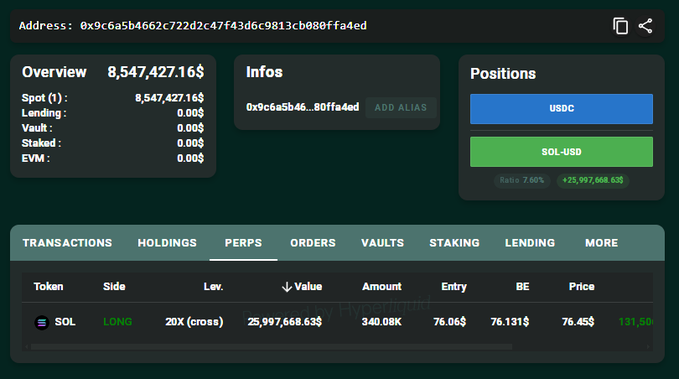679x379 pixels.
Task: Click the Lending row label in Overview
Action: pos(44,113)
